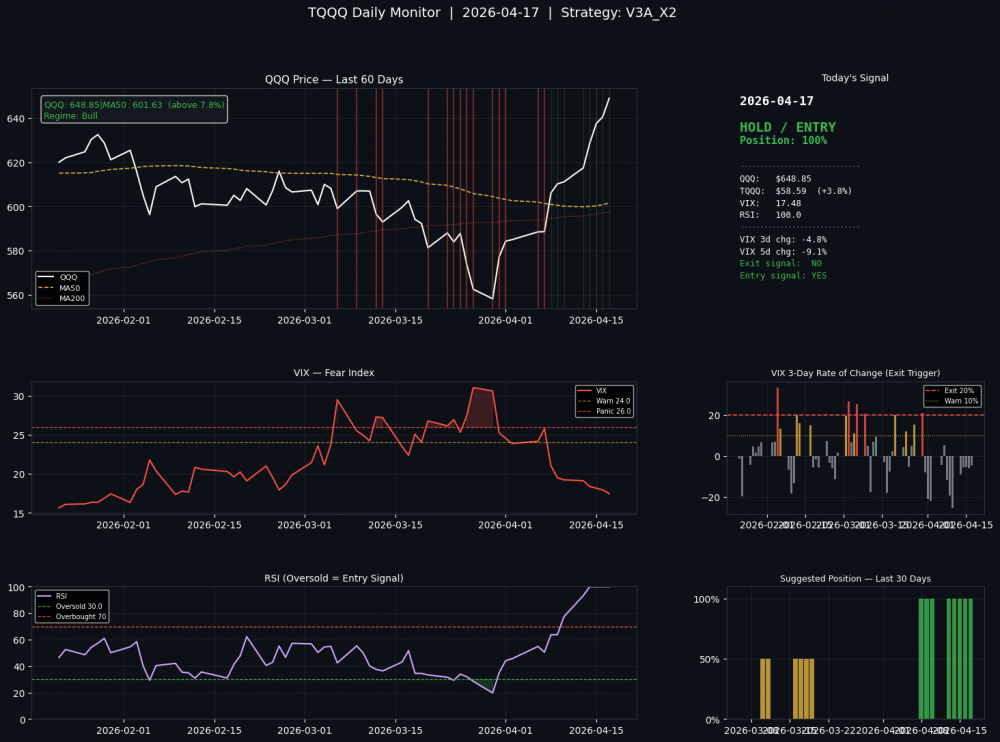The image size is (1000, 742).
Task: Click the Entry signal: YES line
Action: point(783,276)
